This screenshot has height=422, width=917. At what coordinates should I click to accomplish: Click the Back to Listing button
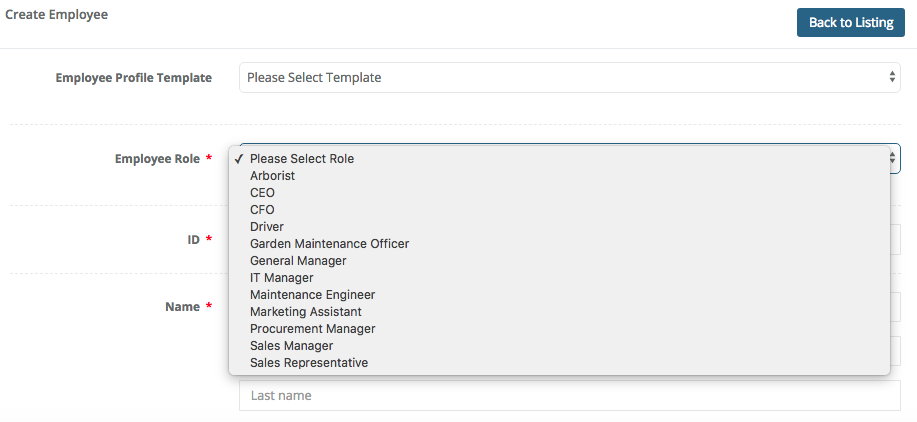850,22
